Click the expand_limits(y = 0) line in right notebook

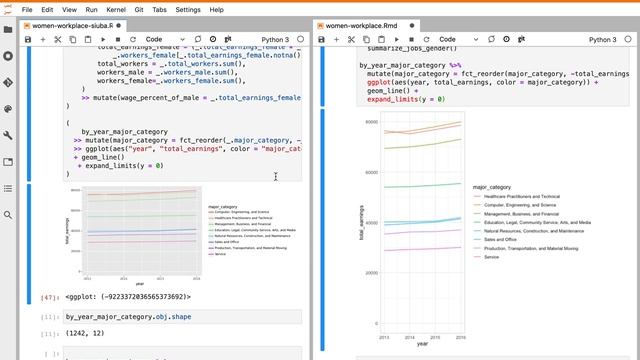[x=406, y=99]
